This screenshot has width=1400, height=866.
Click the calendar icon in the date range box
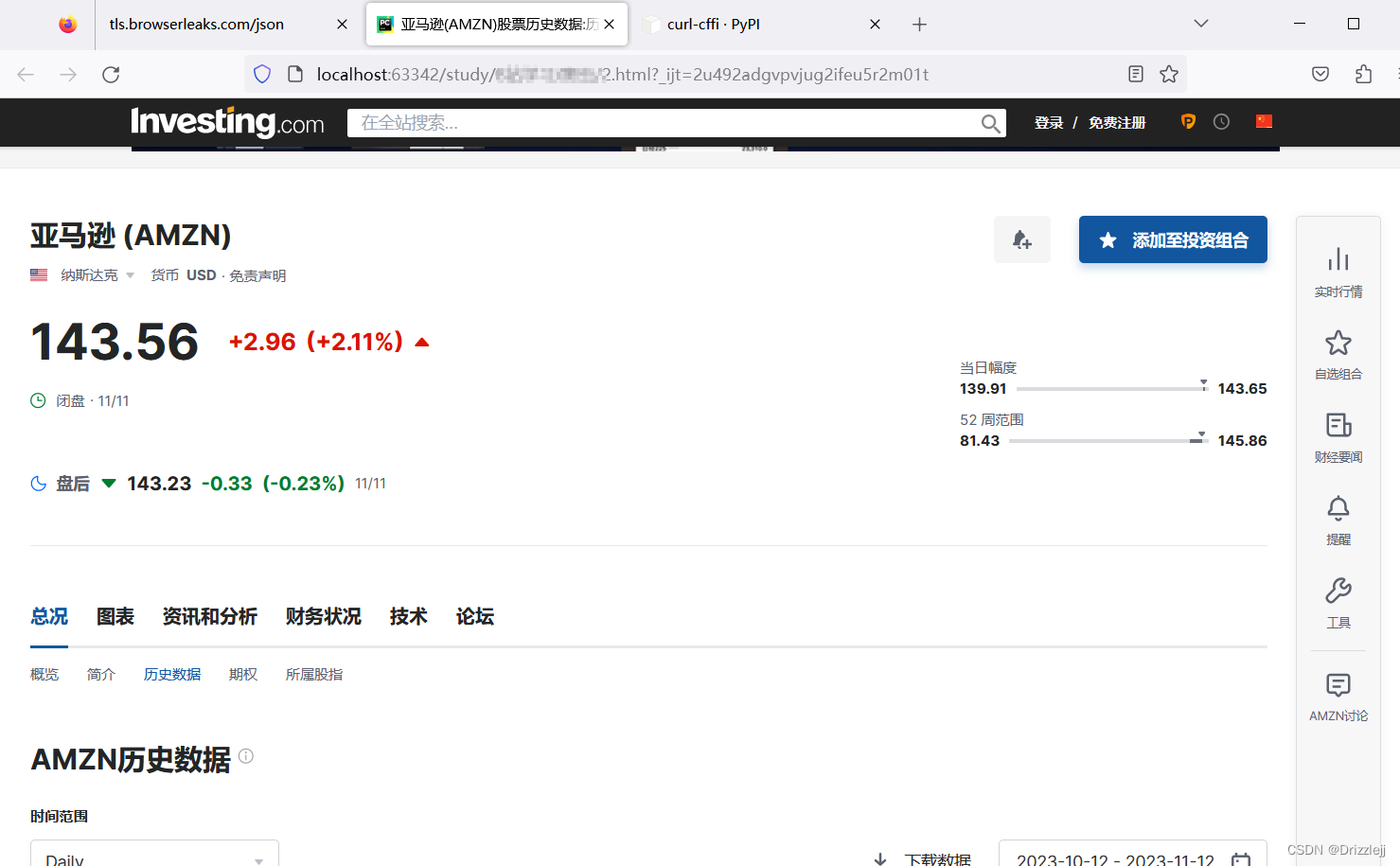pos(1240,859)
